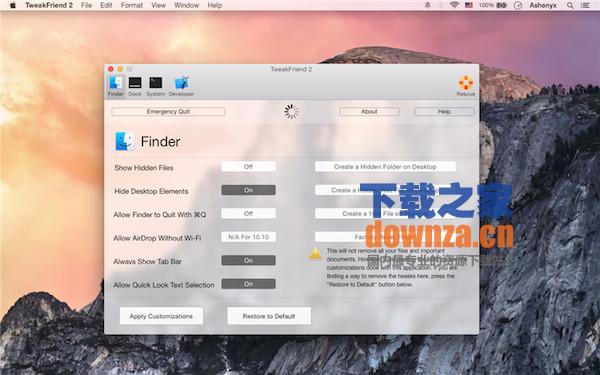This screenshot has height=375, width=600.
Task: Open the Developer tweaks section
Action: pyautogui.click(x=181, y=86)
